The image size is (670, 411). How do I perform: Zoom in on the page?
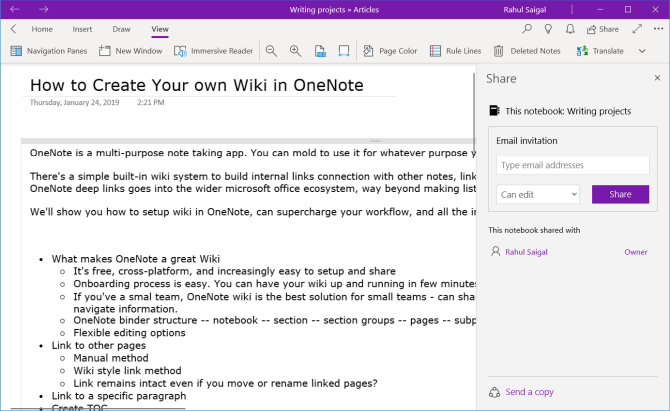295,50
